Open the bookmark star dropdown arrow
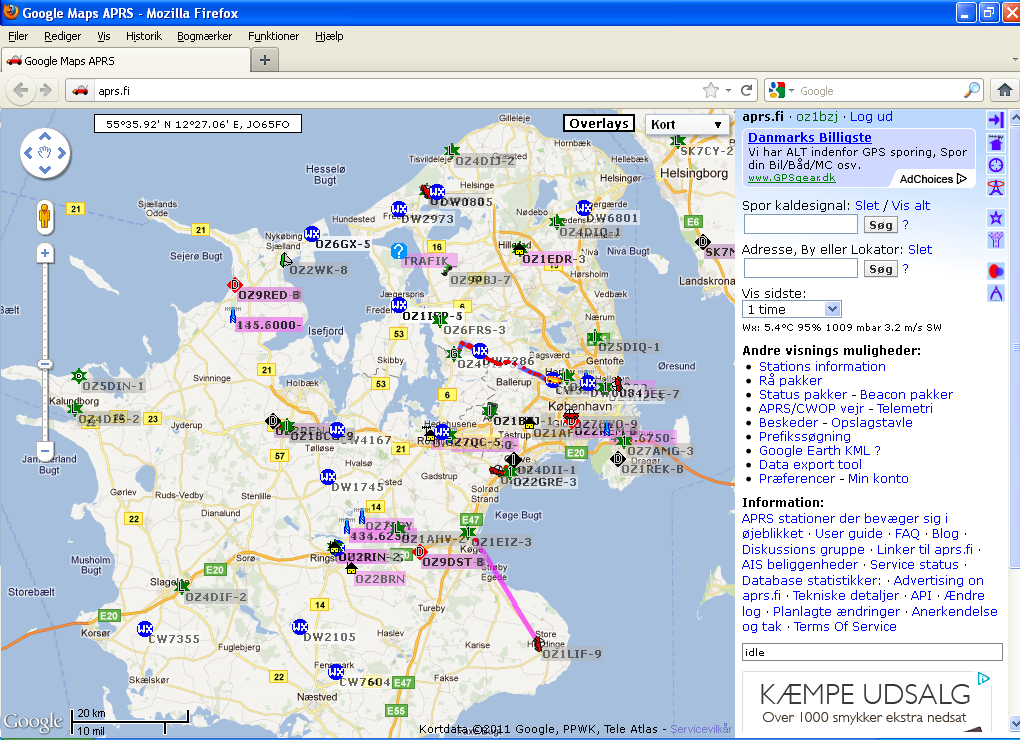Viewport: 1020px width, 740px height. (x=729, y=90)
